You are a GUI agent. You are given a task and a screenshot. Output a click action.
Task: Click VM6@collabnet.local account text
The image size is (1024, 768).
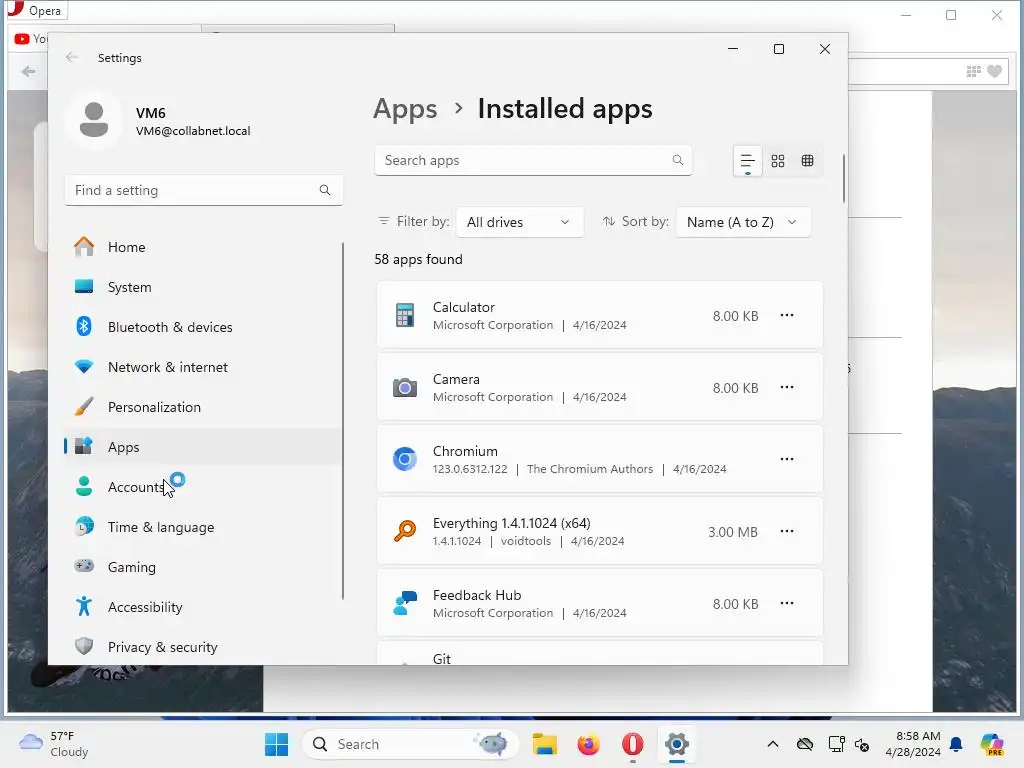coord(193,131)
